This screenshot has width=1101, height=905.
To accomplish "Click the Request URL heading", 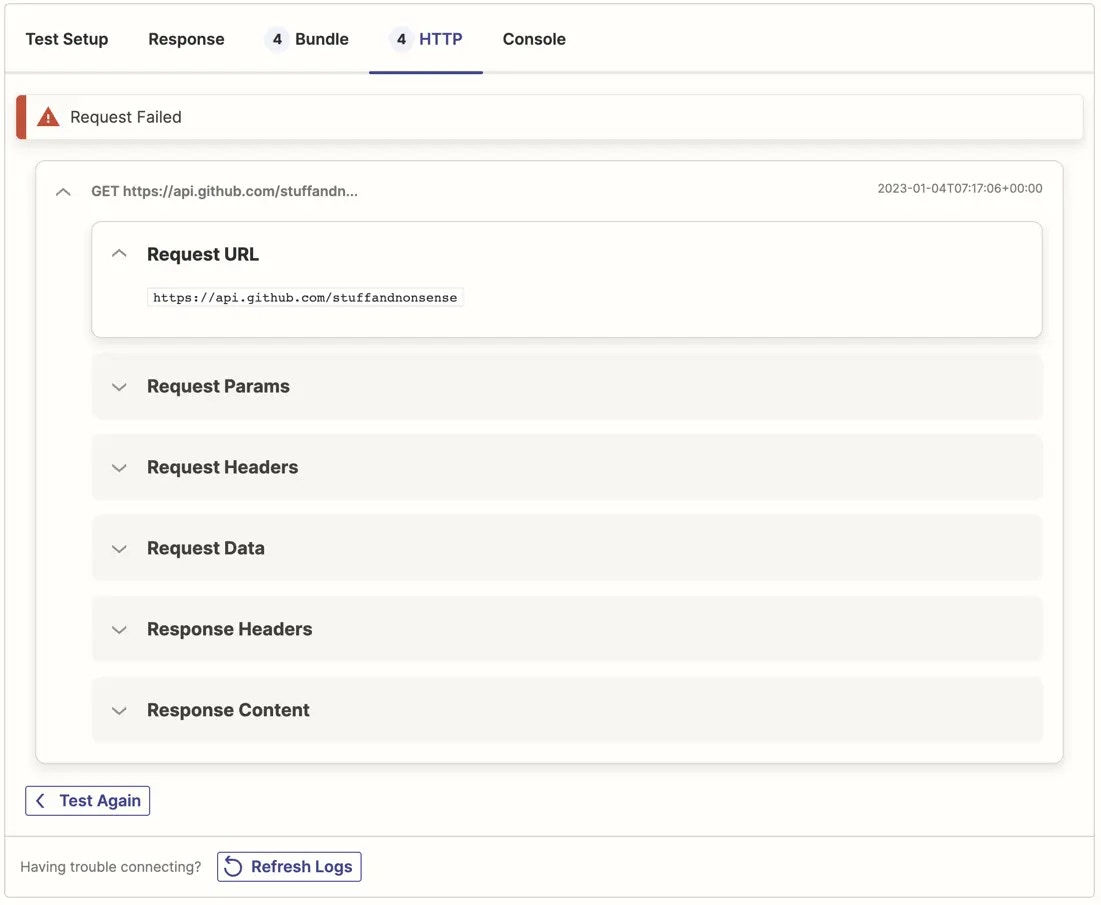I will 202,254.
